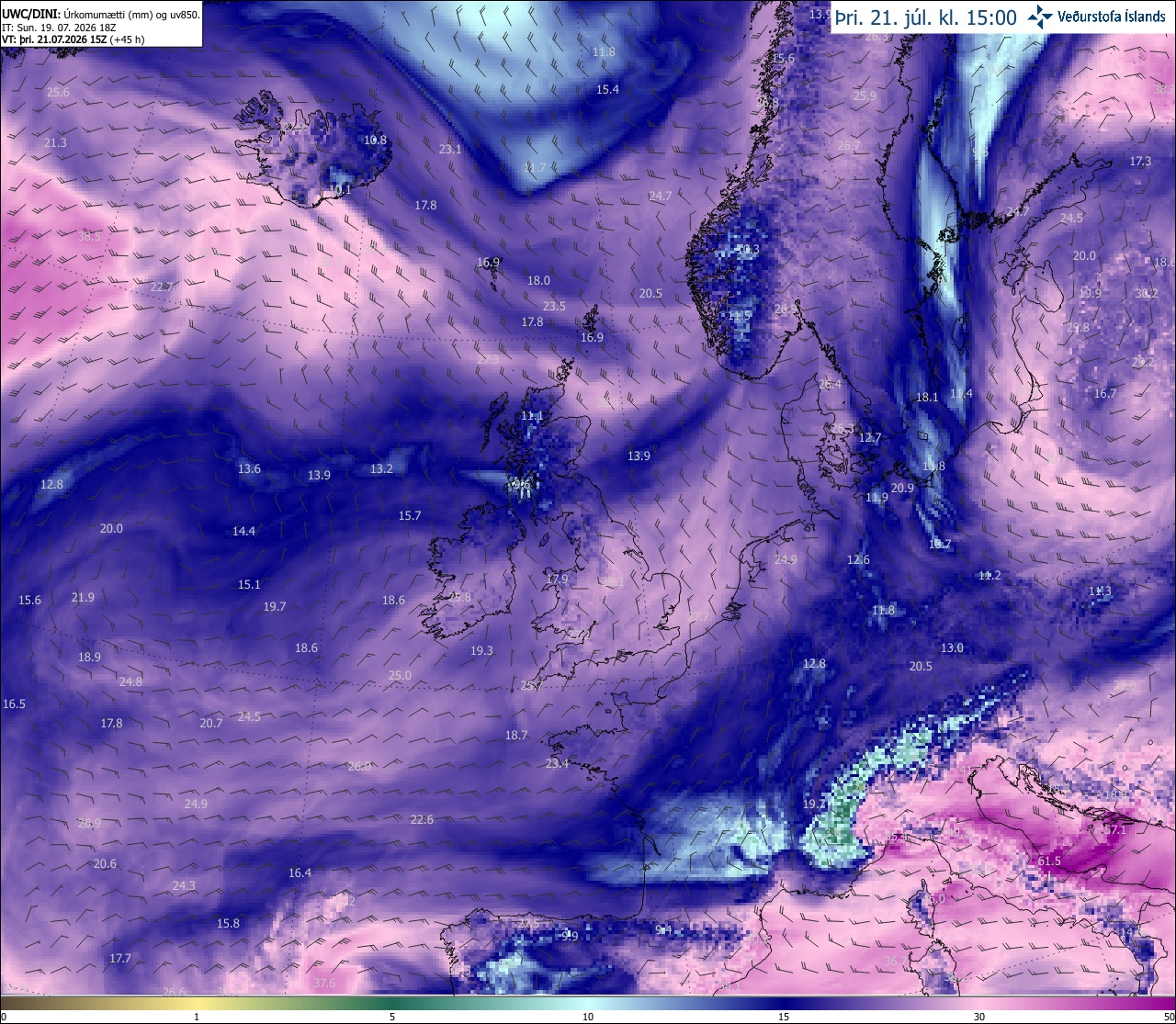Click the 17.3 value label on map

[1140, 162]
